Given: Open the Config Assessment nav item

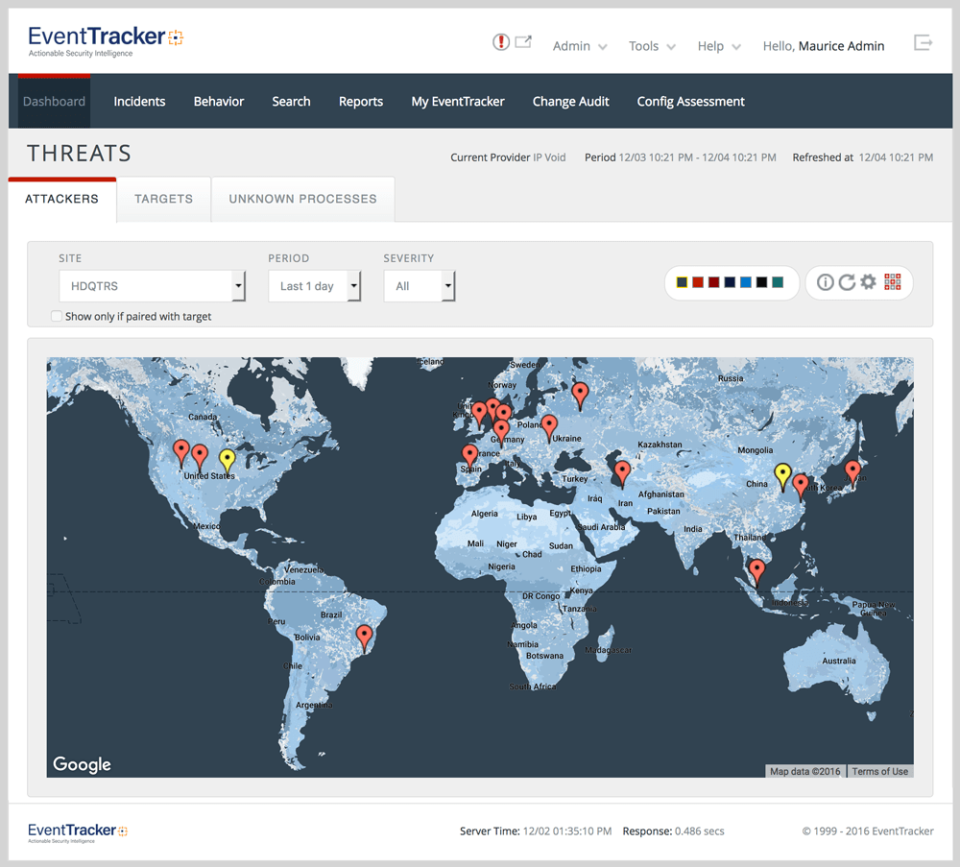Looking at the screenshot, I should [690, 102].
